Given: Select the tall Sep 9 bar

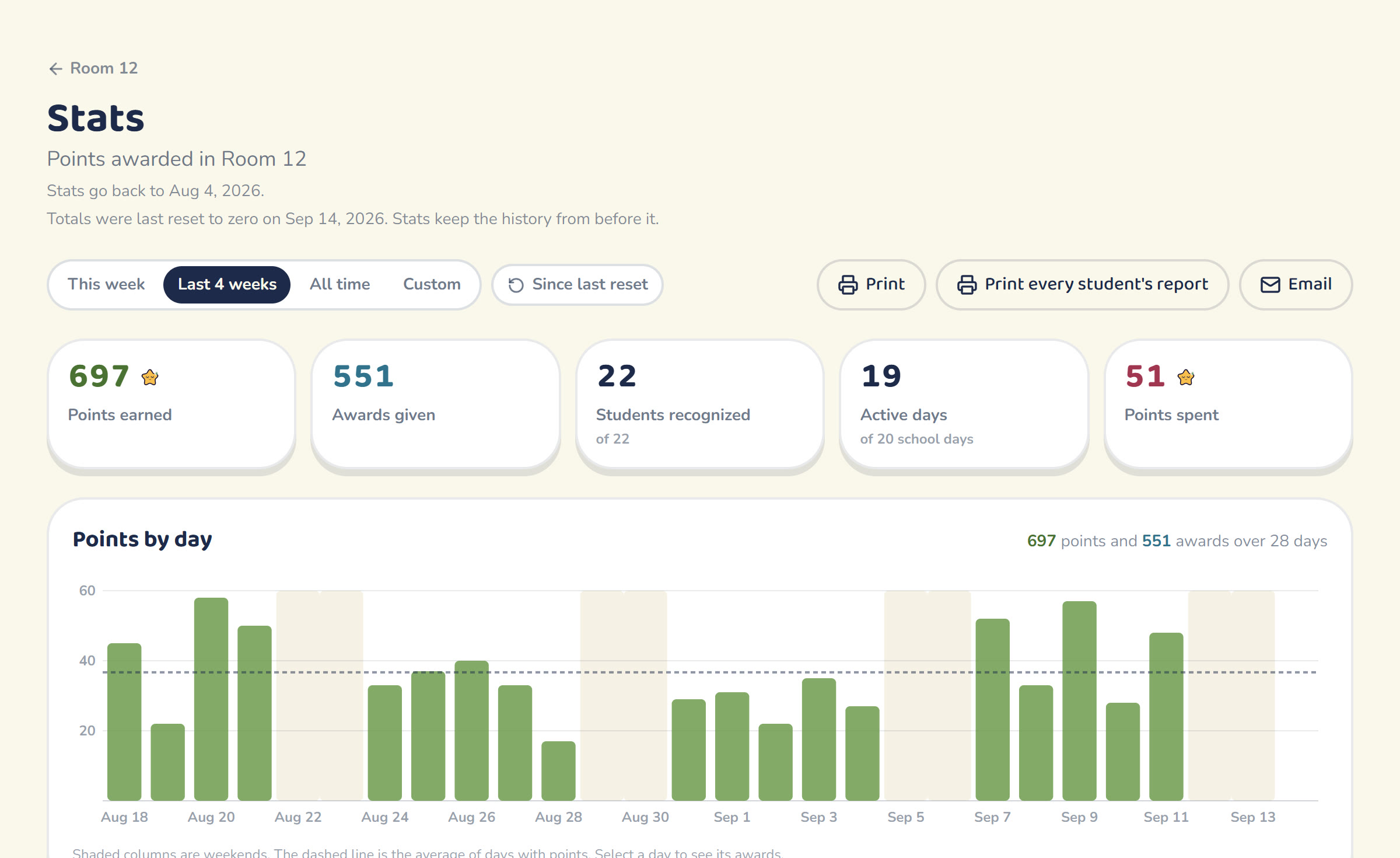Looking at the screenshot, I should pyautogui.click(x=1080, y=701).
